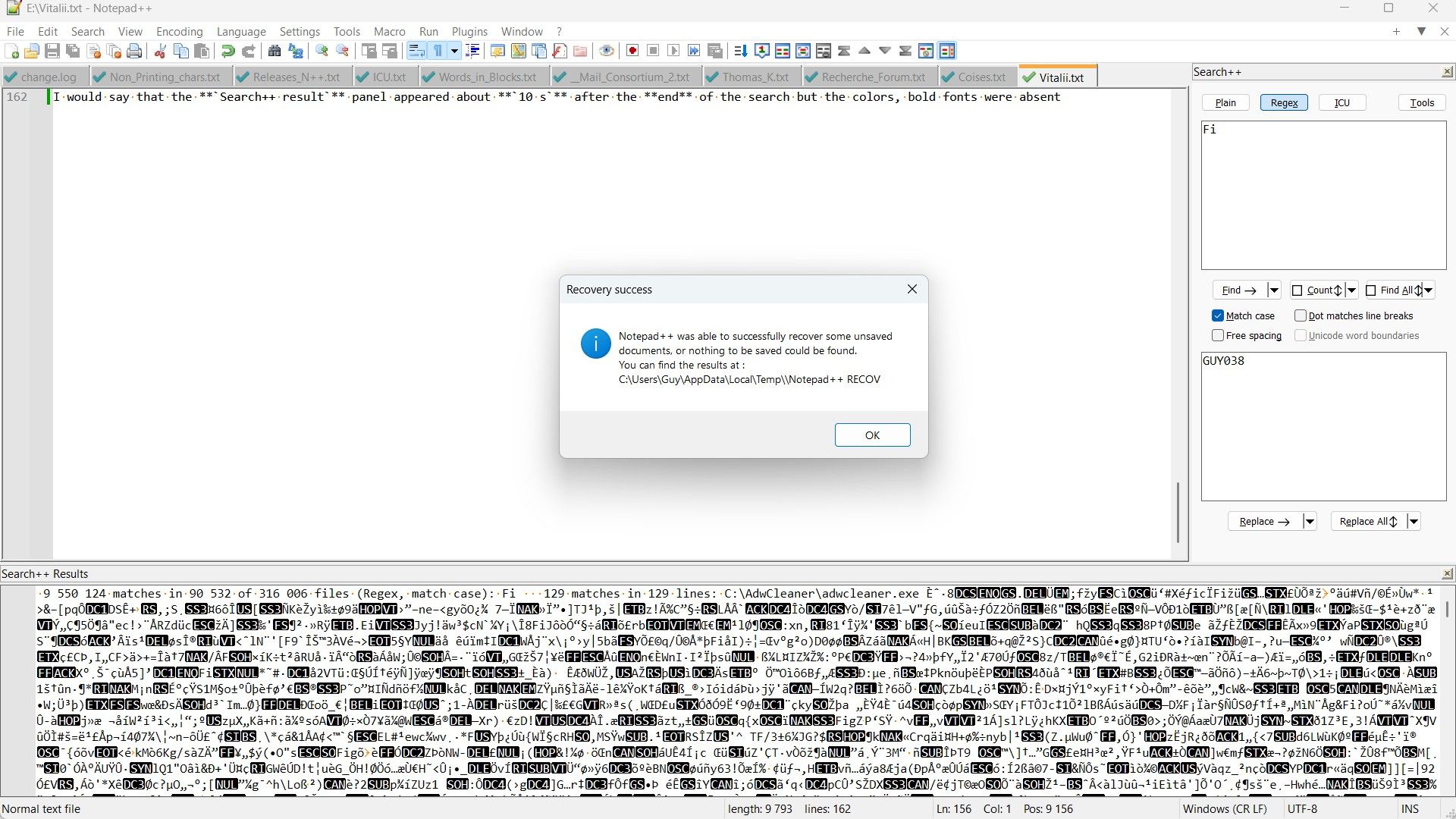
Task: Click the Find button in Search++
Action: coord(1239,290)
